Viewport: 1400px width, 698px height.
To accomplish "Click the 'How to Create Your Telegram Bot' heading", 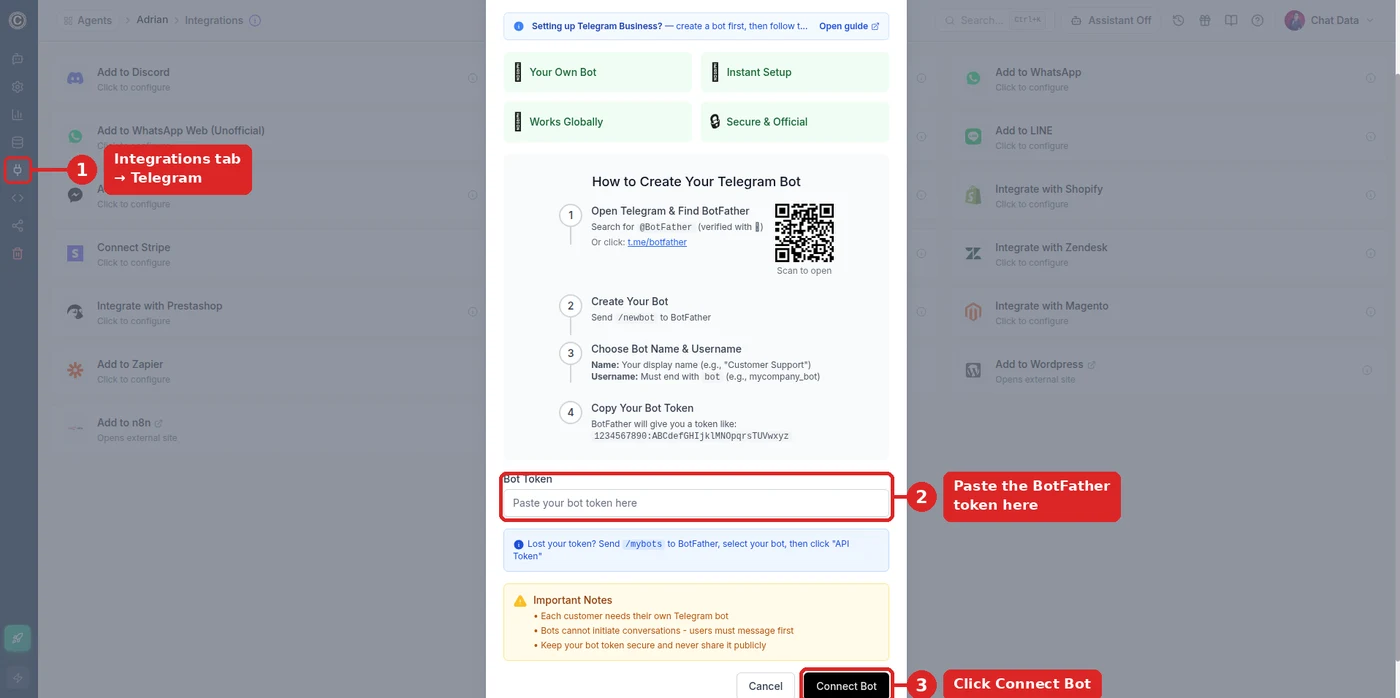I will [696, 181].
